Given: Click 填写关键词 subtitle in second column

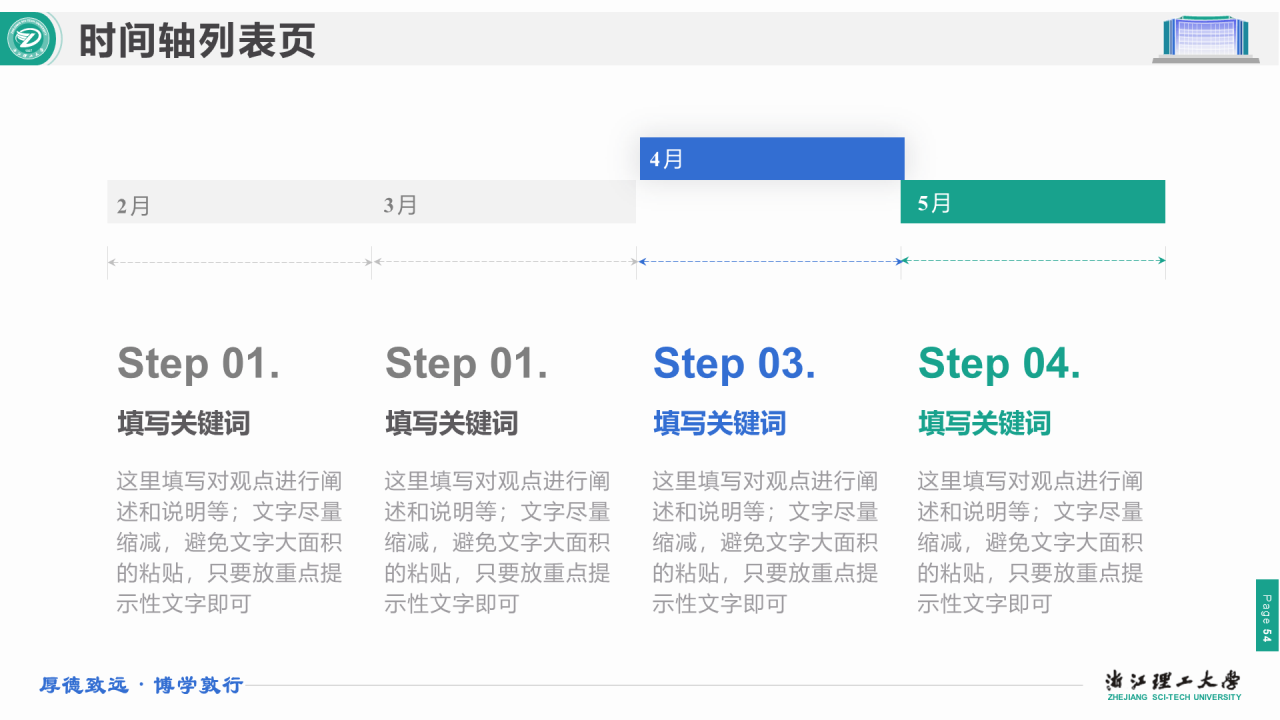Looking at the screenshot, I should (452, 423).
